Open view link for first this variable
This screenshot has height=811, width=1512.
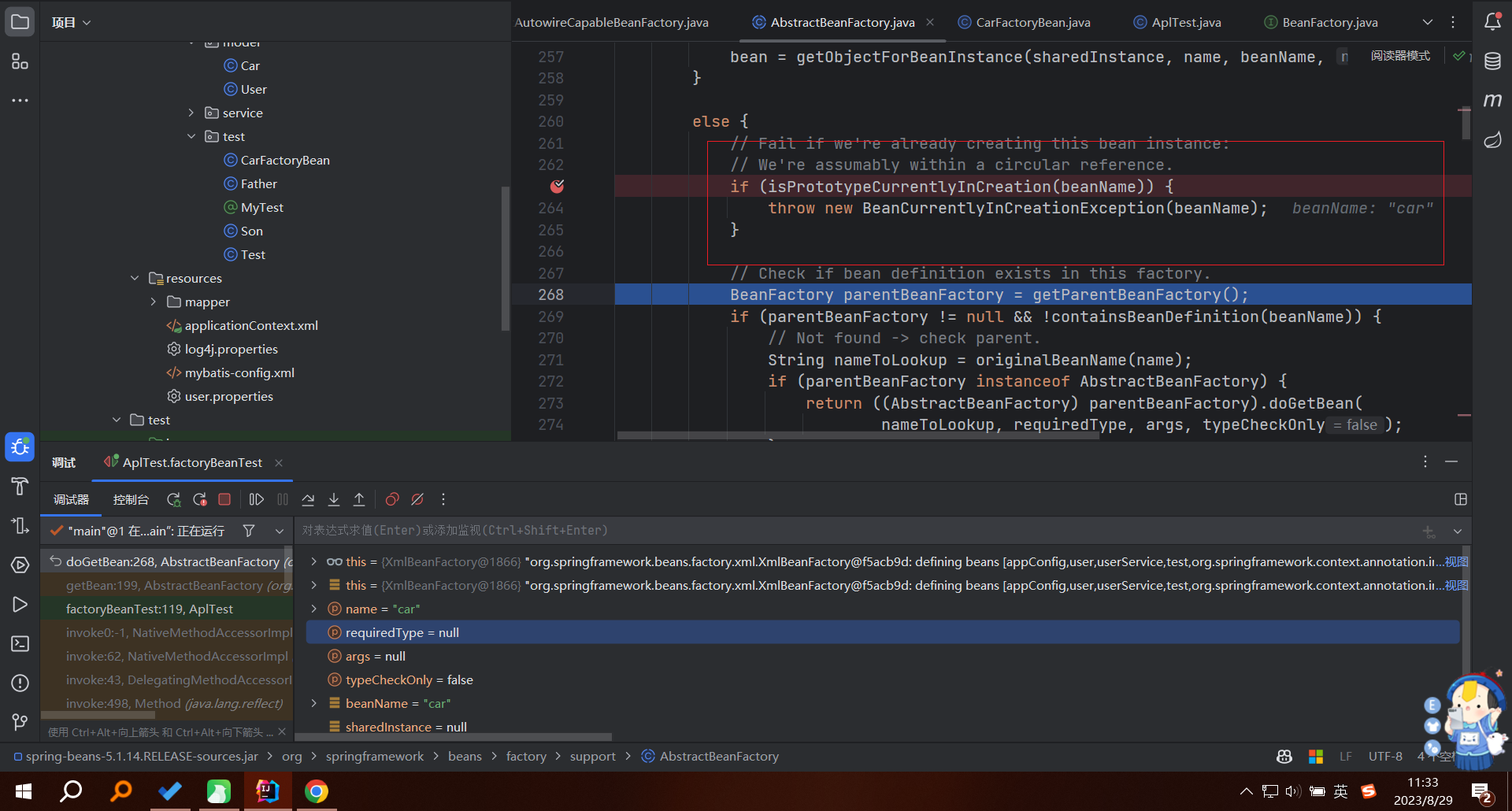(1456, 561)
